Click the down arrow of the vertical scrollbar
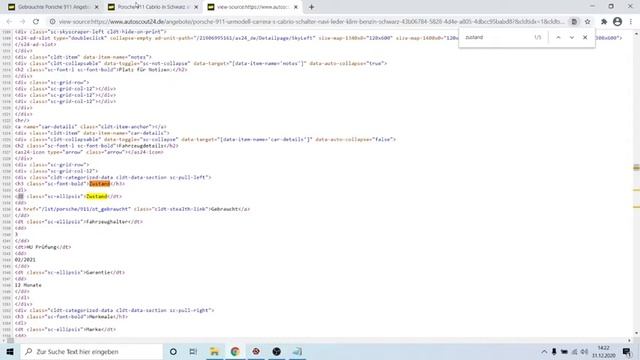 [x=636, y=333]
